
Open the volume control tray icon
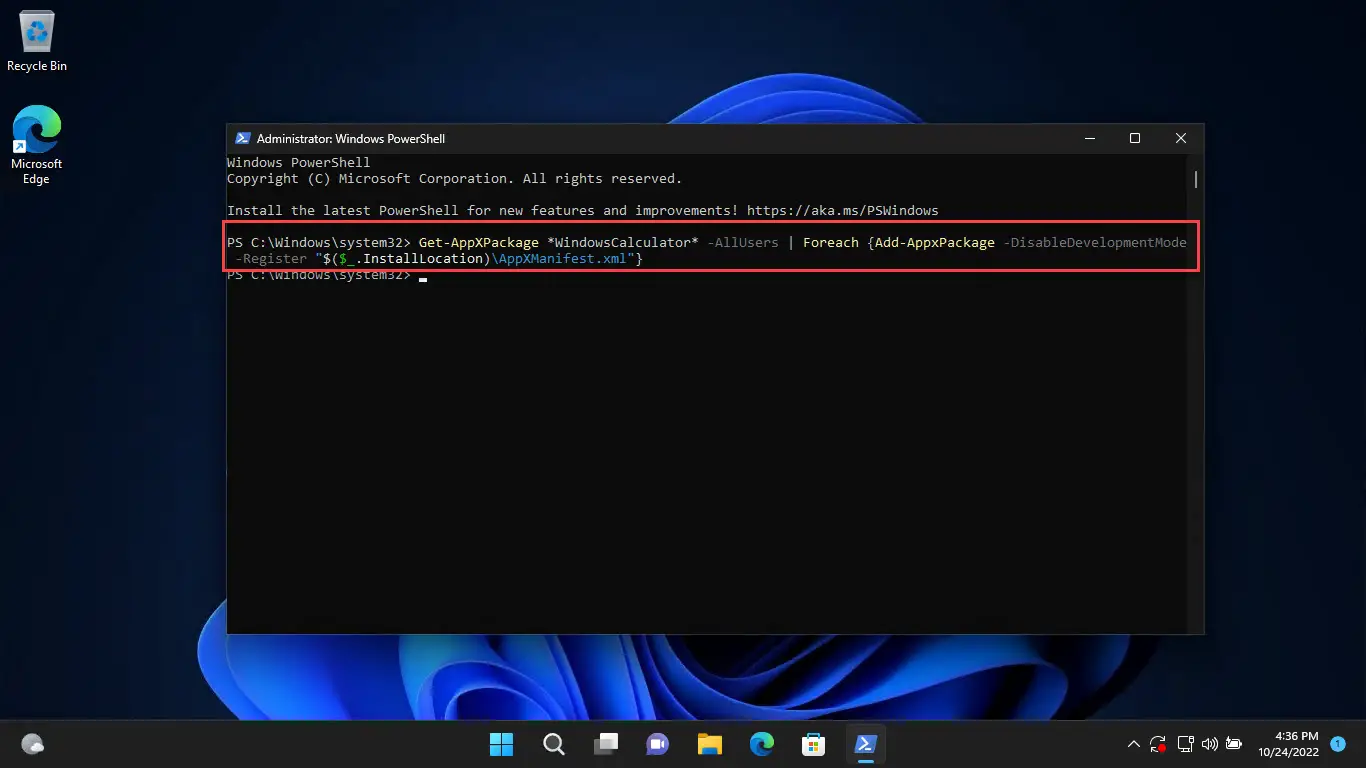click(1209, 744)
